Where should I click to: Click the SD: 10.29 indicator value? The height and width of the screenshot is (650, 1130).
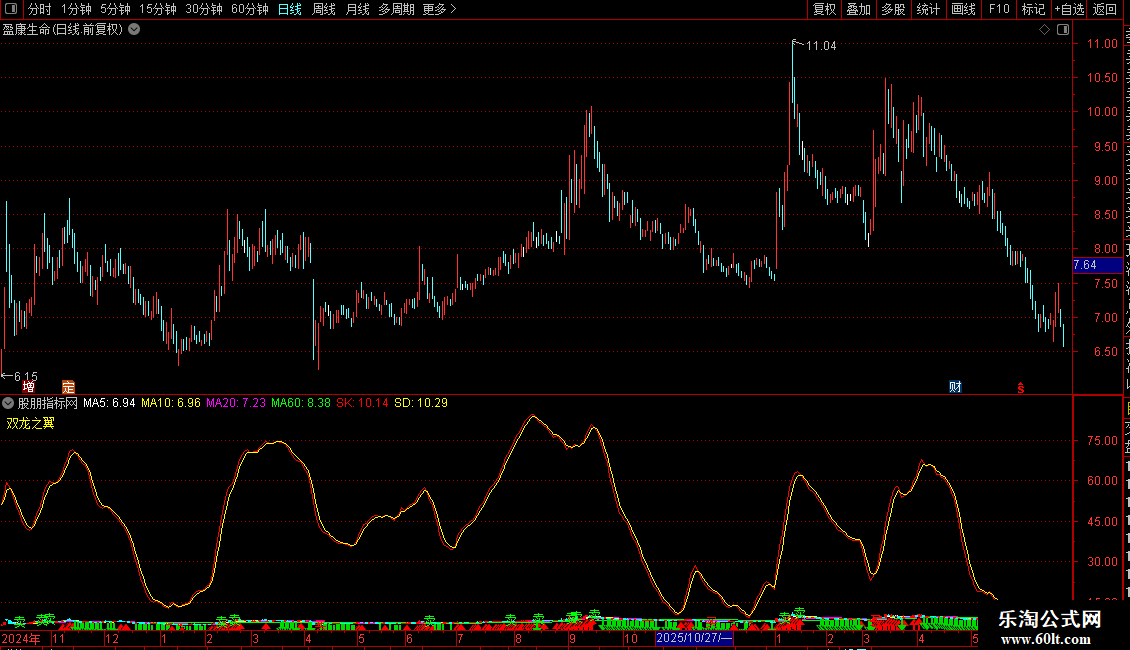(x=421, y=403)
